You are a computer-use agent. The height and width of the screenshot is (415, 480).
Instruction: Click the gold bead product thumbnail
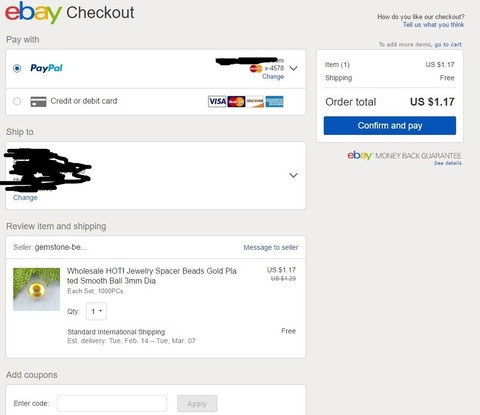[36, 289]
